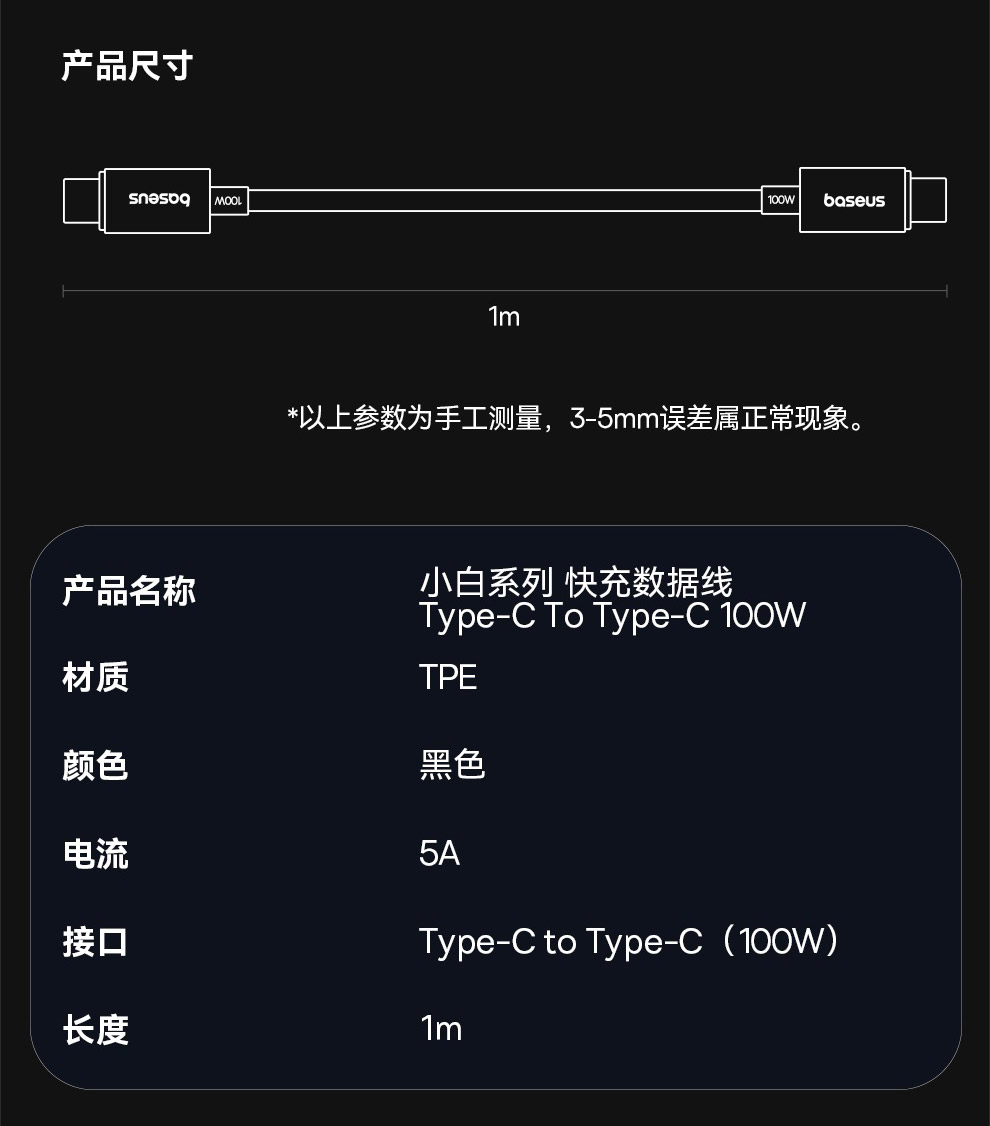
Task: Click the right baseus logo on the connector
Action: [x=853, y=201]
